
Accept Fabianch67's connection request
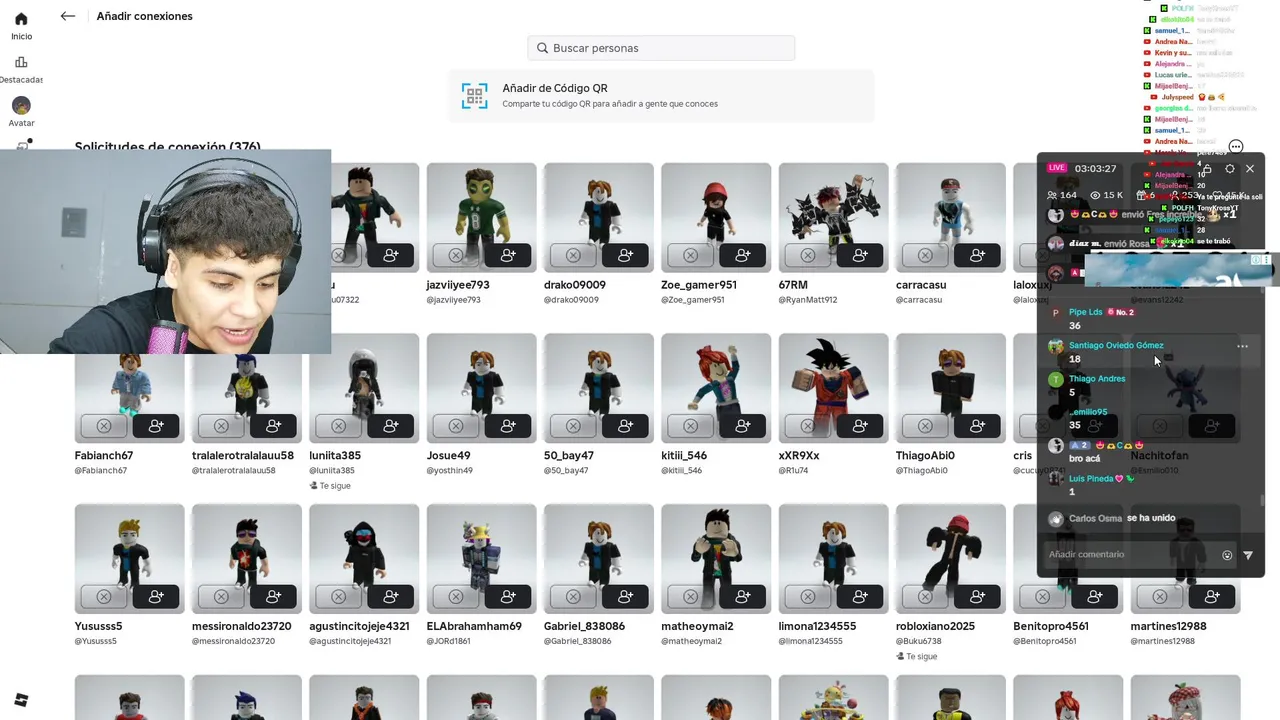156,426
